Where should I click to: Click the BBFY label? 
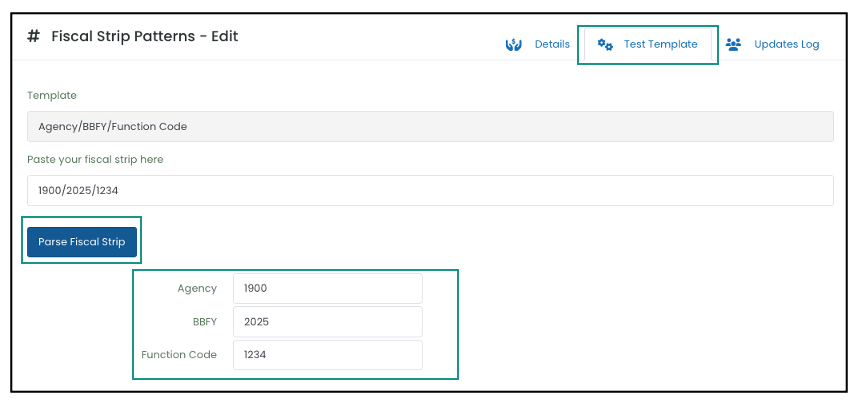(x=204, y=322)
